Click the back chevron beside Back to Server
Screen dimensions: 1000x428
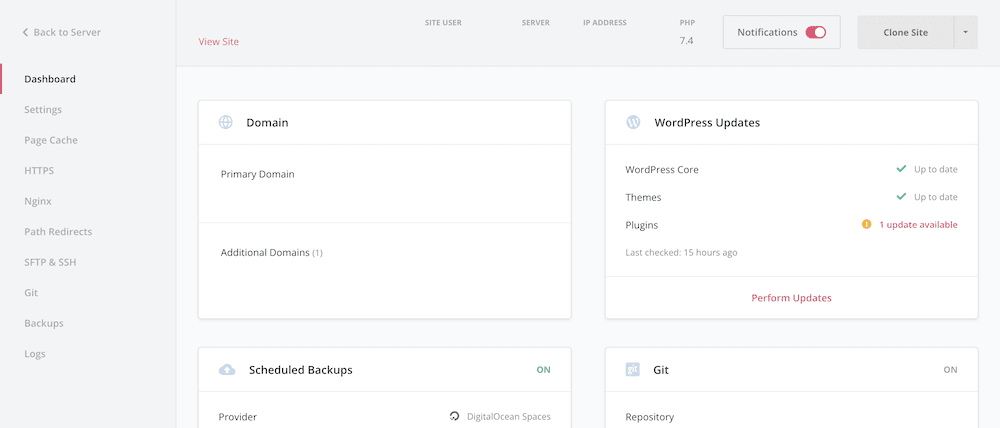click(26, 32)
